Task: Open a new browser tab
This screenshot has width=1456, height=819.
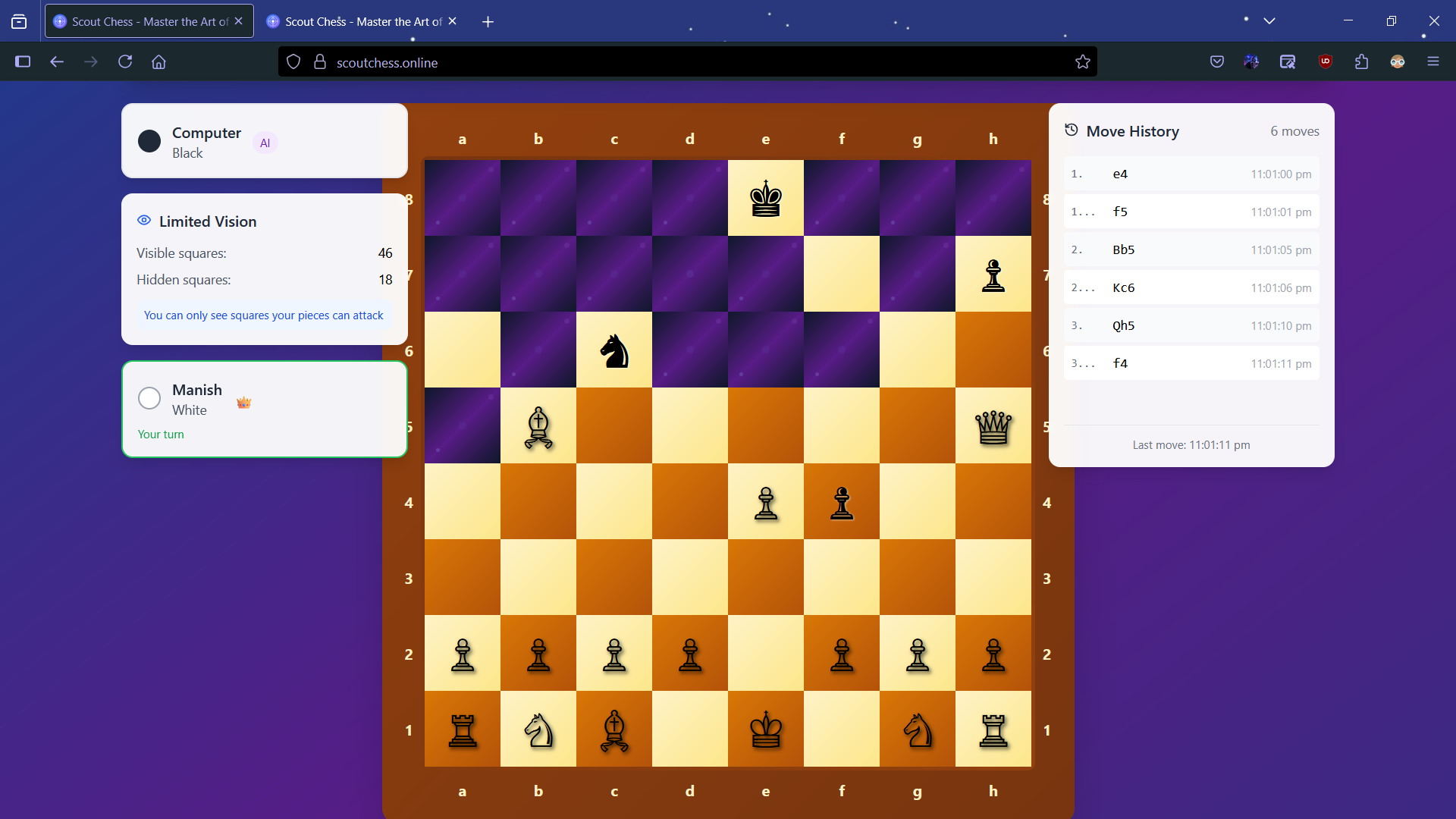Action: tap(488, 21)
